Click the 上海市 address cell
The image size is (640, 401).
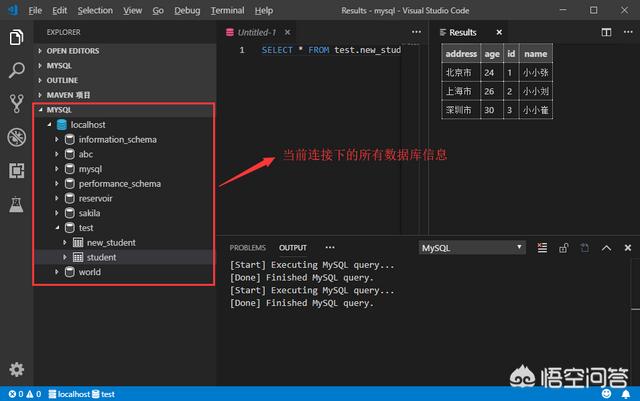coord(461,91)
